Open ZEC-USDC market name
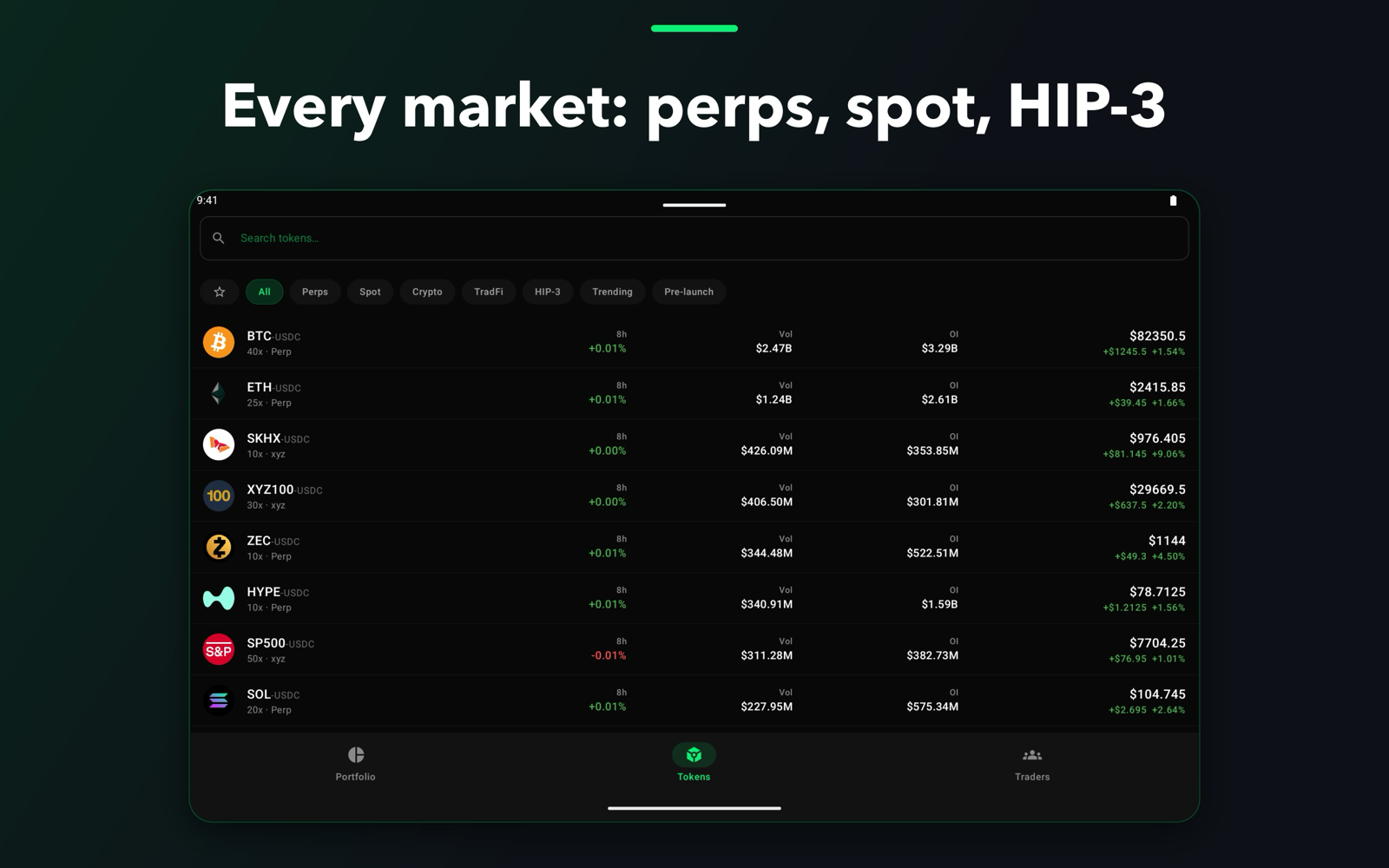Image resolution: width=1389 pixels, height=868 pixels. coord(273,541)
